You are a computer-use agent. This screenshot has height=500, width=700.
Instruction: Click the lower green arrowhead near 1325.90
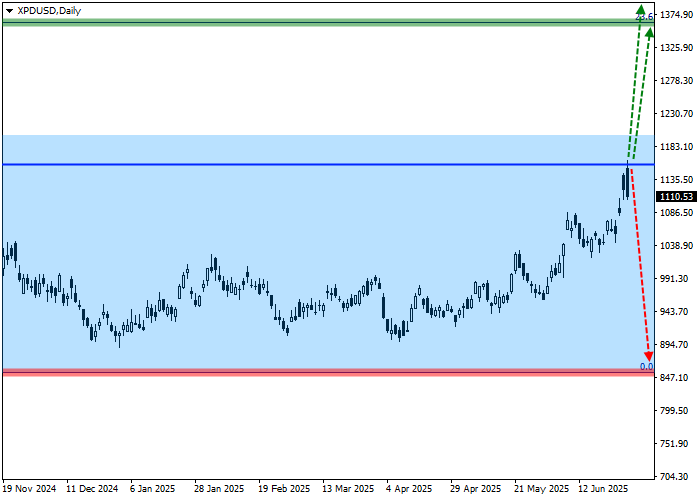click(x=650, y=35)
